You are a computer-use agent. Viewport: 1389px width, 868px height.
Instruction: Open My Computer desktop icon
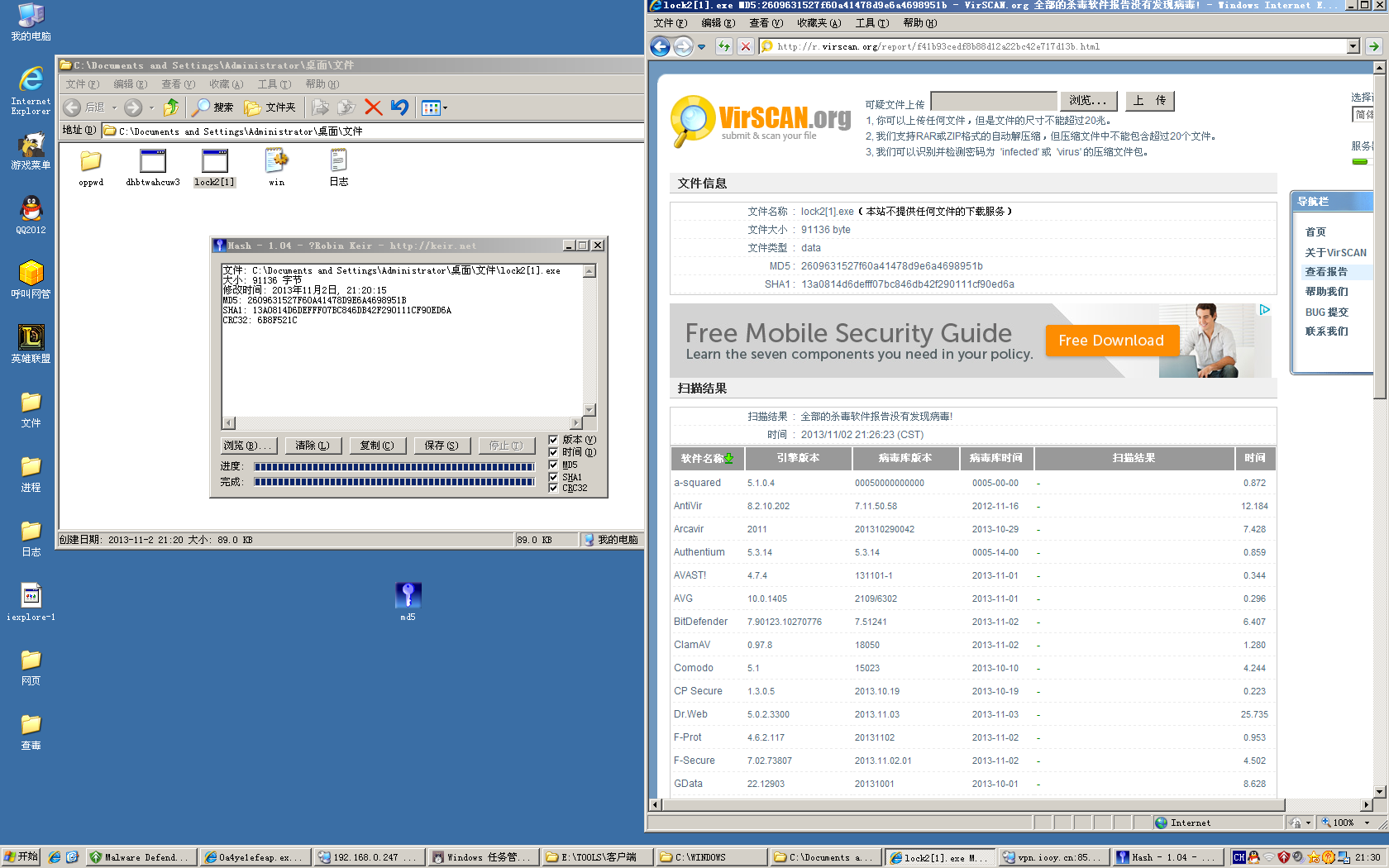(x=31, y=22)
